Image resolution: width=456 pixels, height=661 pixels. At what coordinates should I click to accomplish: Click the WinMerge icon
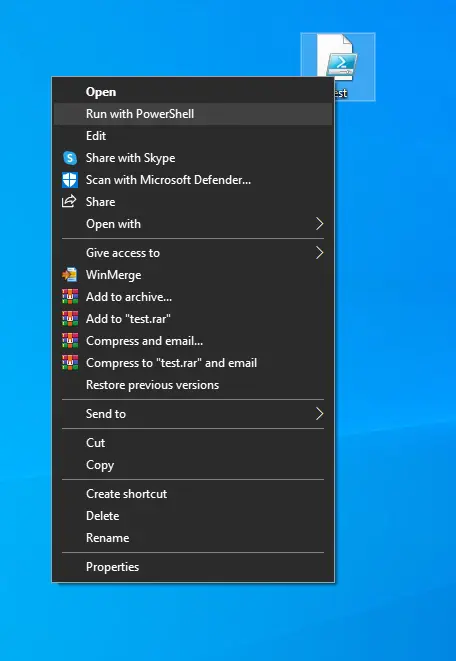(x=70, y=275)
